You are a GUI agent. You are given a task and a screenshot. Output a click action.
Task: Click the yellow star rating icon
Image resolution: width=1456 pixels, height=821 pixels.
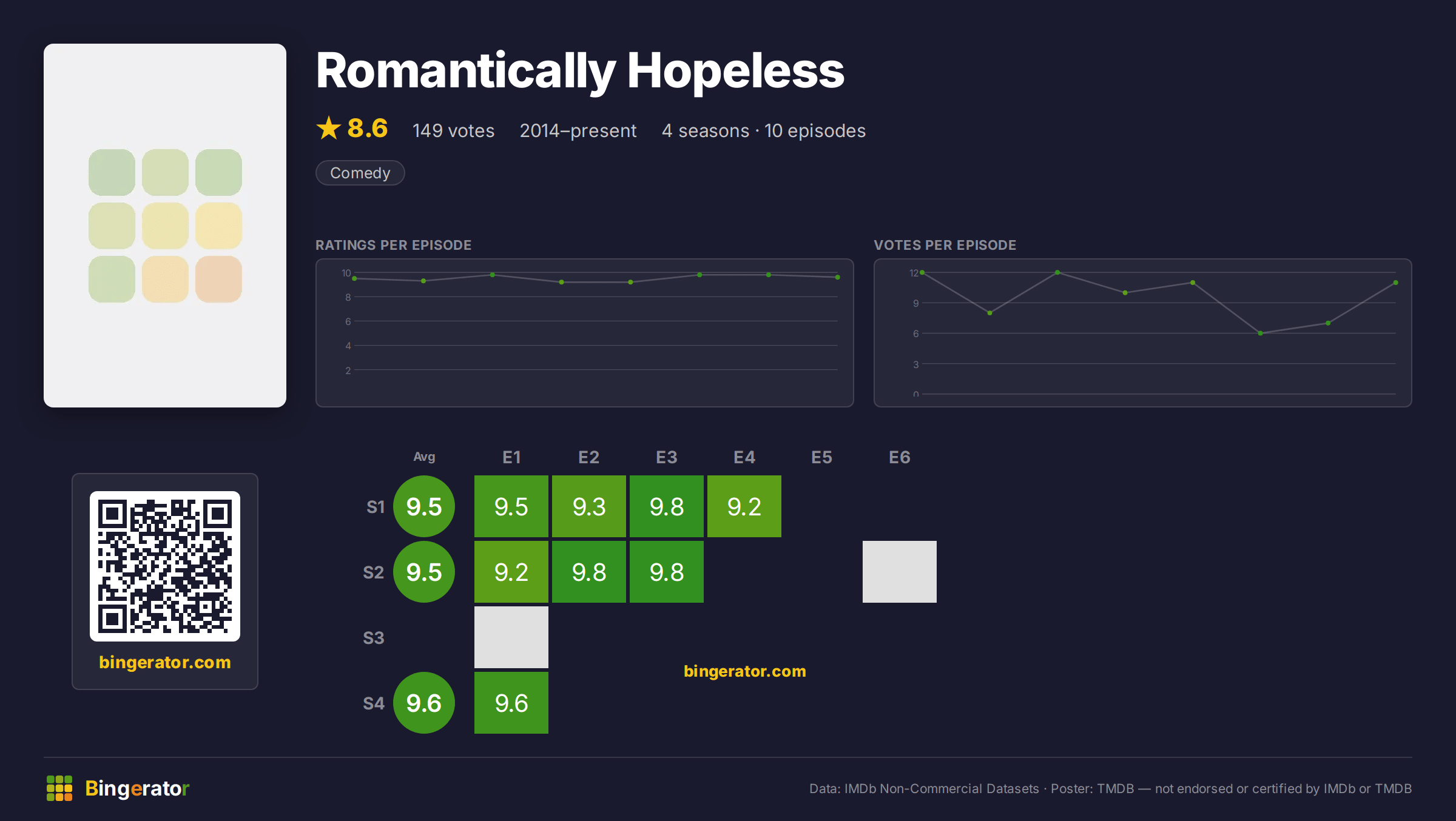pyautogui.click(x=329, y=128)
